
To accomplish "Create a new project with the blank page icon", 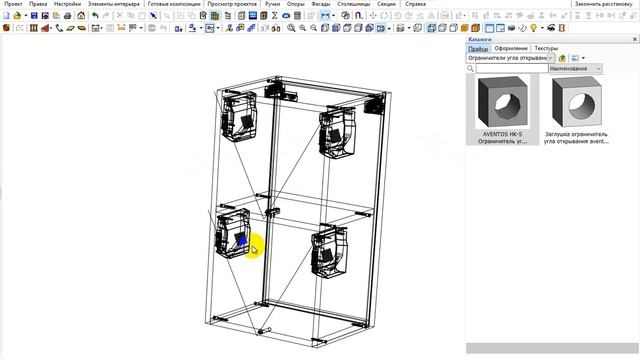I will (6, 16).
